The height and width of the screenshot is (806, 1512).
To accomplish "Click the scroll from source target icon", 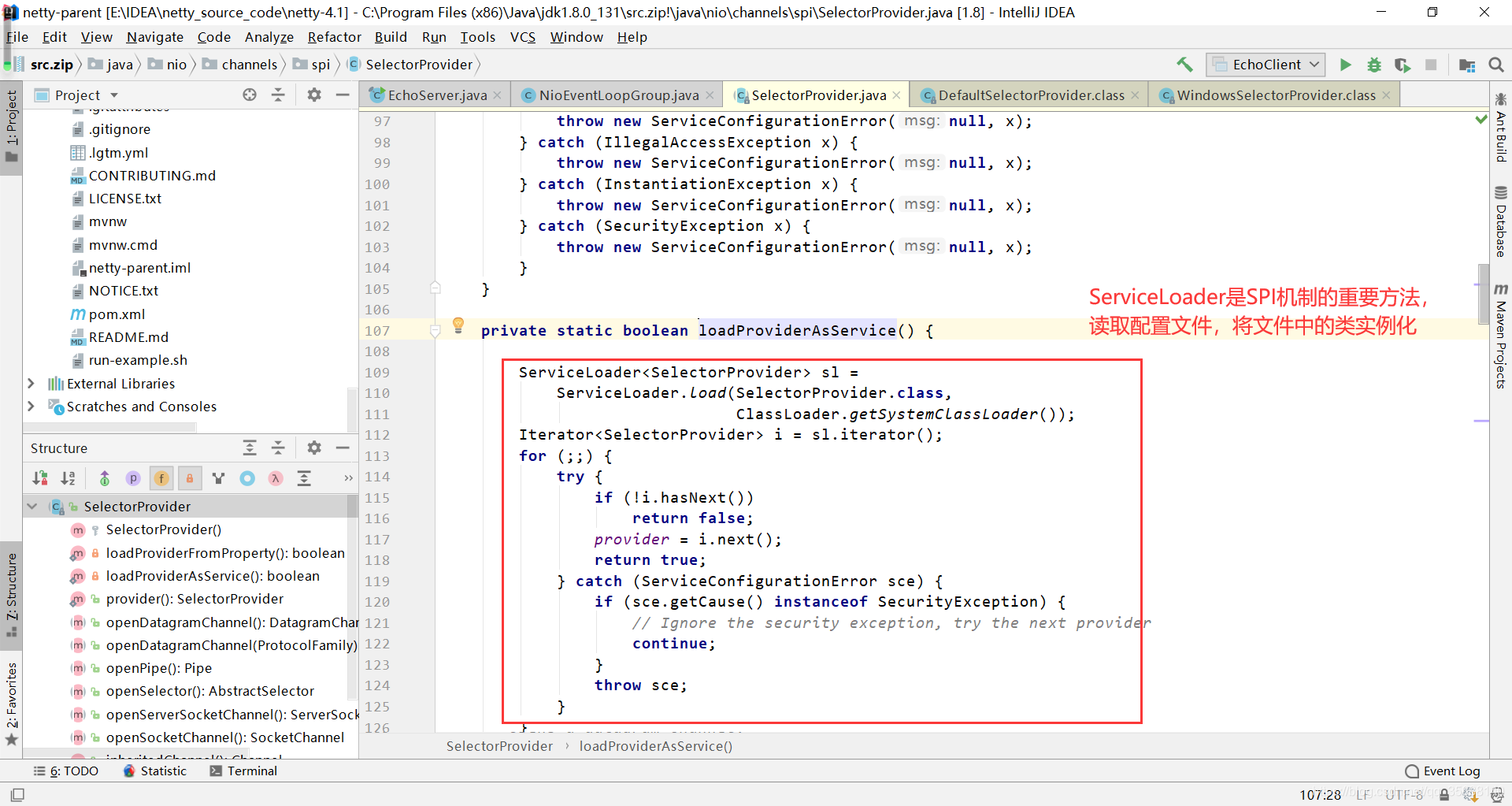I will click(250, 95).
